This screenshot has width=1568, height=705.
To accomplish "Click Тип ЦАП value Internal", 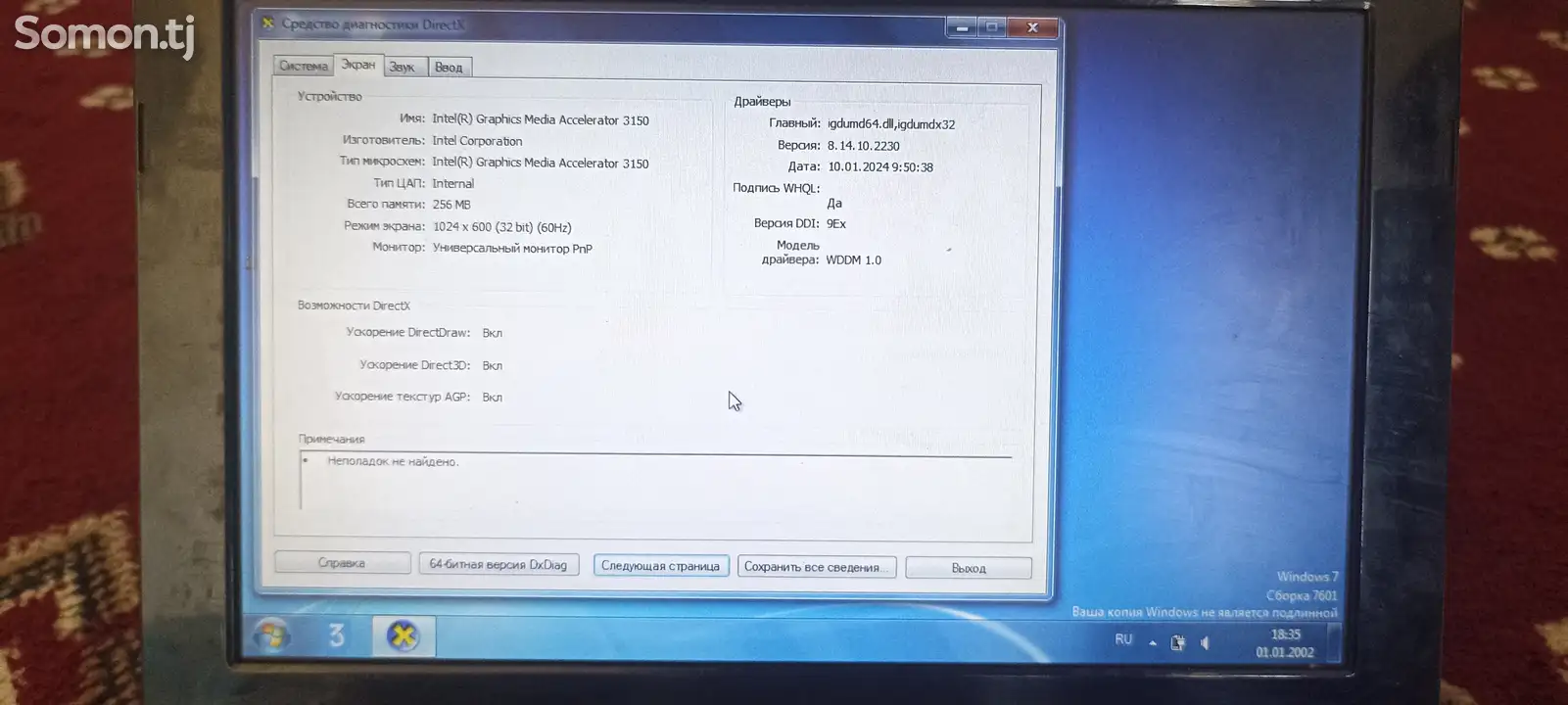I will click(x=452, y=184).
